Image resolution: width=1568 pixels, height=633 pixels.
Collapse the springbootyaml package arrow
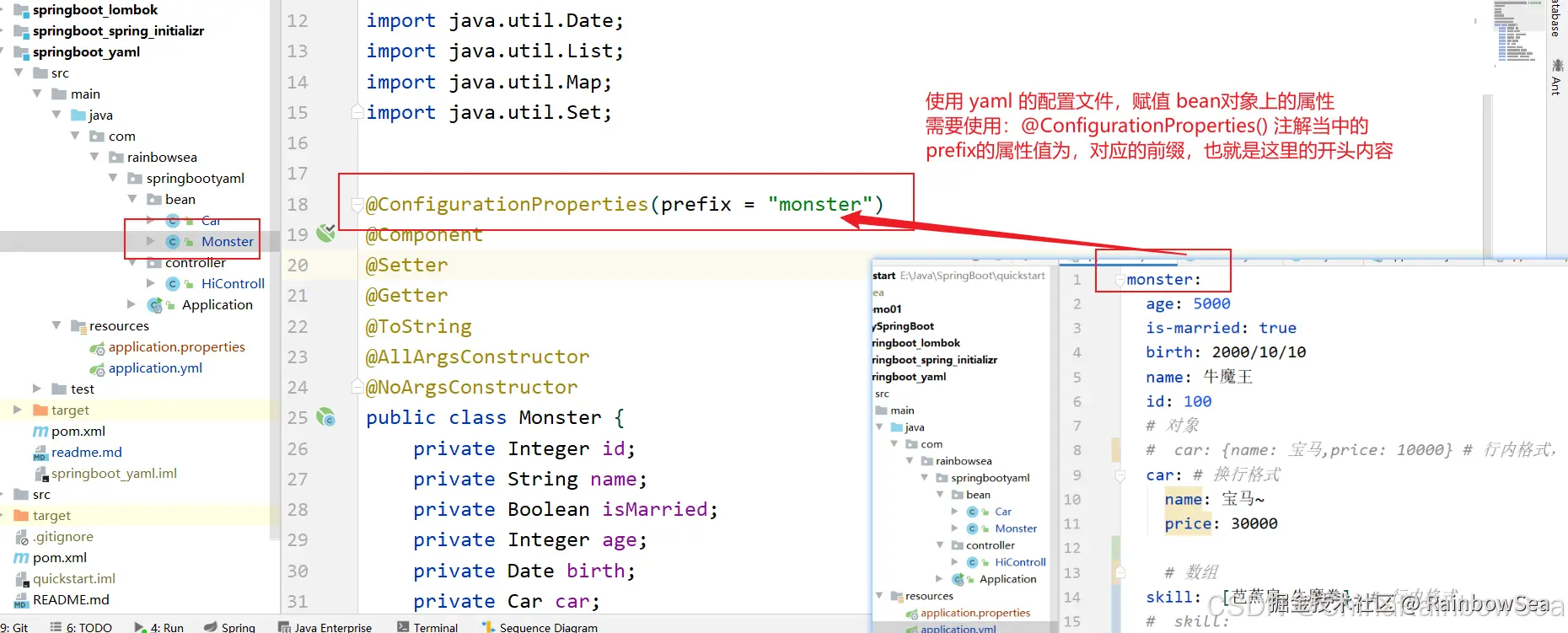pyautogui.click(x=113, y=178)
